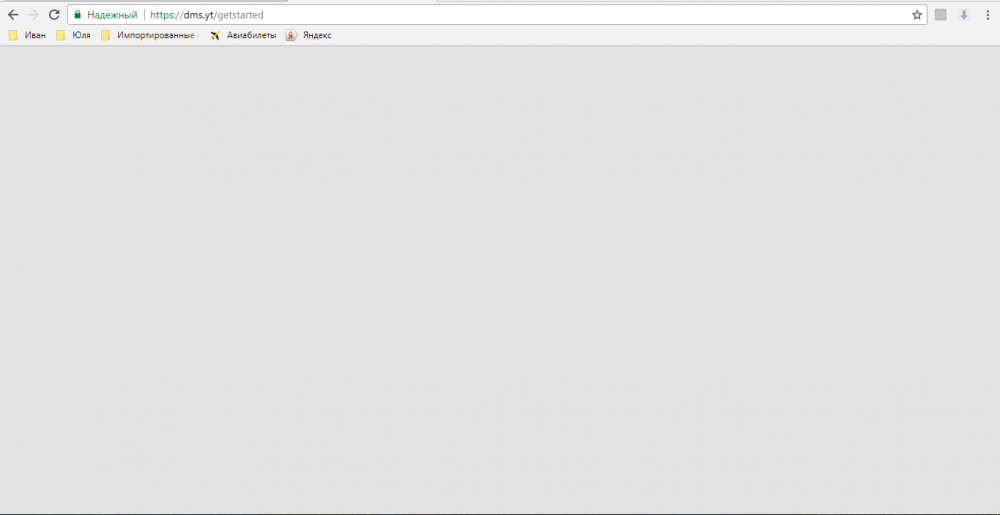
Task: Click the Надежный secure site label
Action: 112,15
